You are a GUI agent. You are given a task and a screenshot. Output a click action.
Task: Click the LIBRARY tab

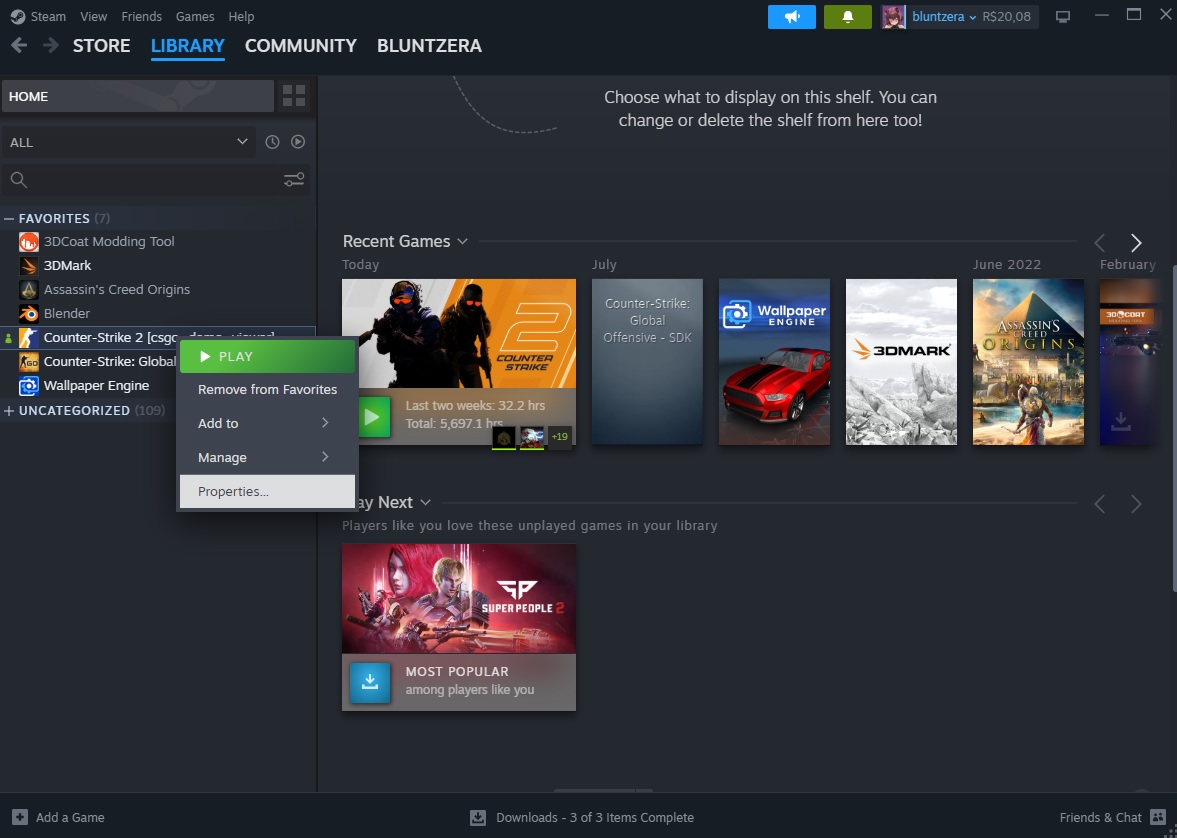pyautogui.click(x=188, y=46)
